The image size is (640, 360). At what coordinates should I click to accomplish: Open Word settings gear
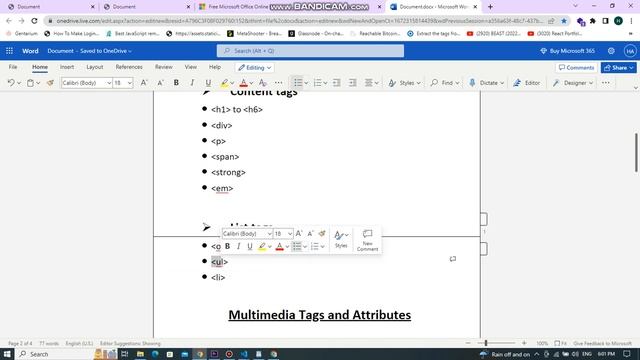611,51
